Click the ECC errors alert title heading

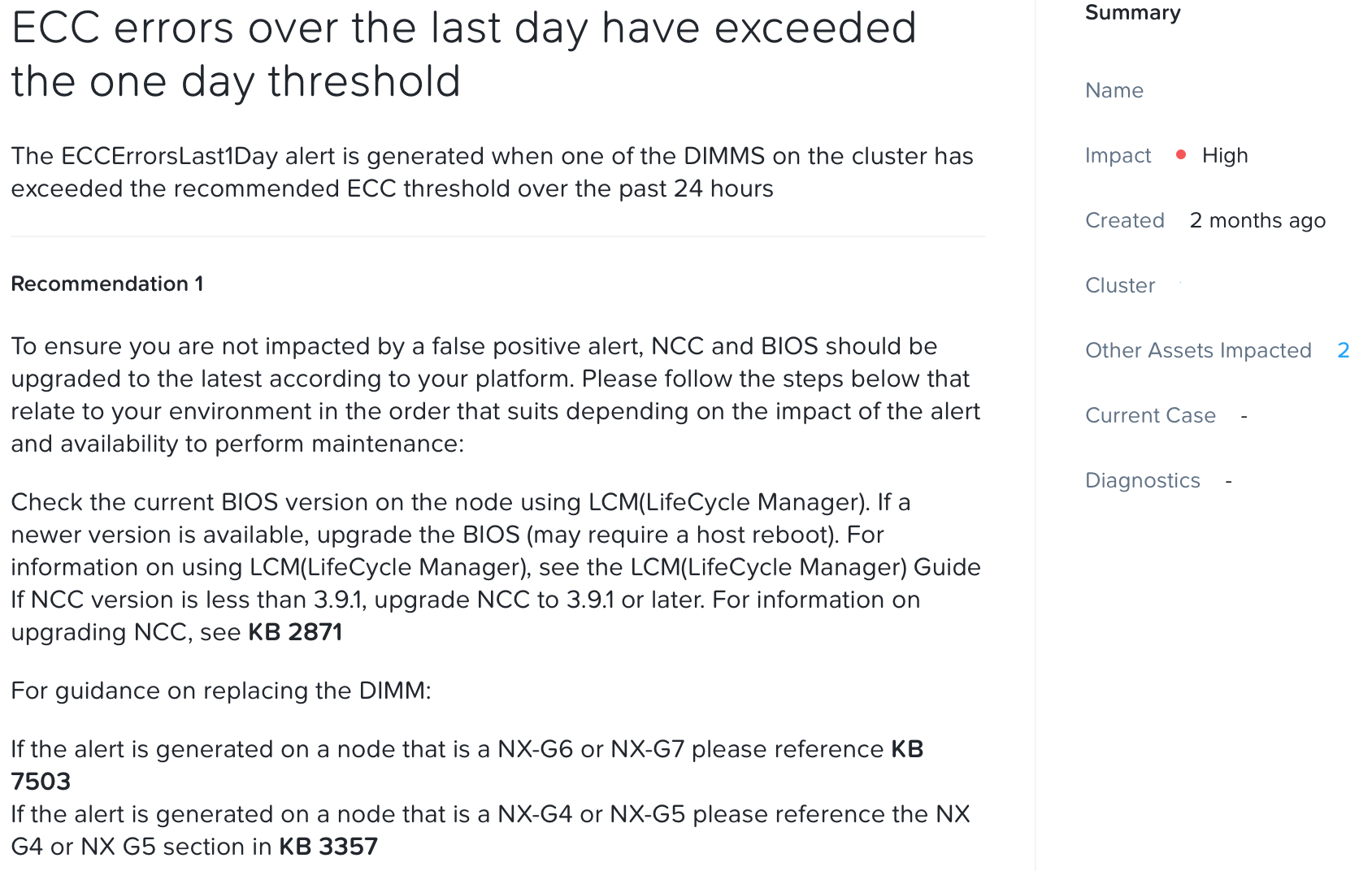[463, 54]
